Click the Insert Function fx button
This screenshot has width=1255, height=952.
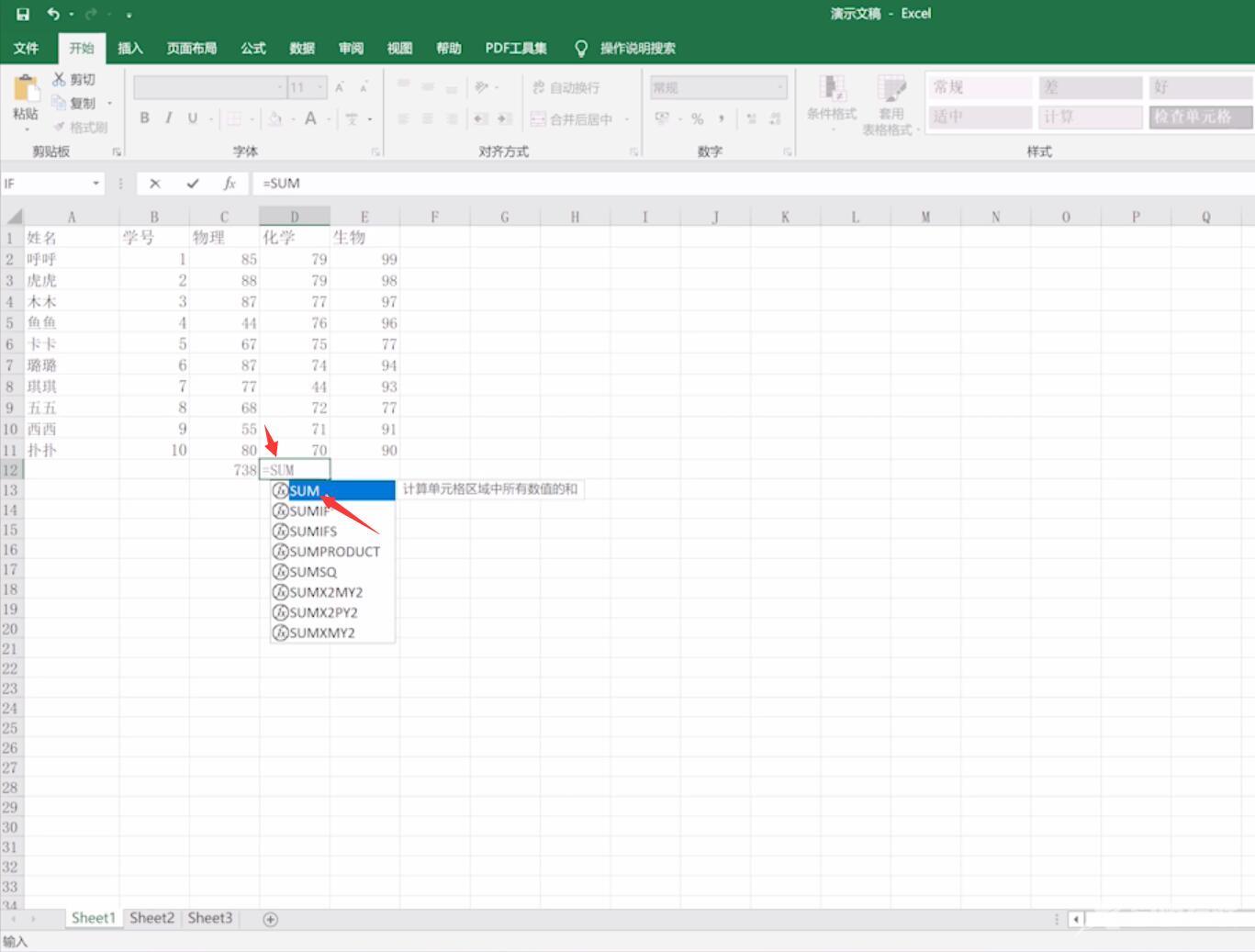[x=230, y=184]
